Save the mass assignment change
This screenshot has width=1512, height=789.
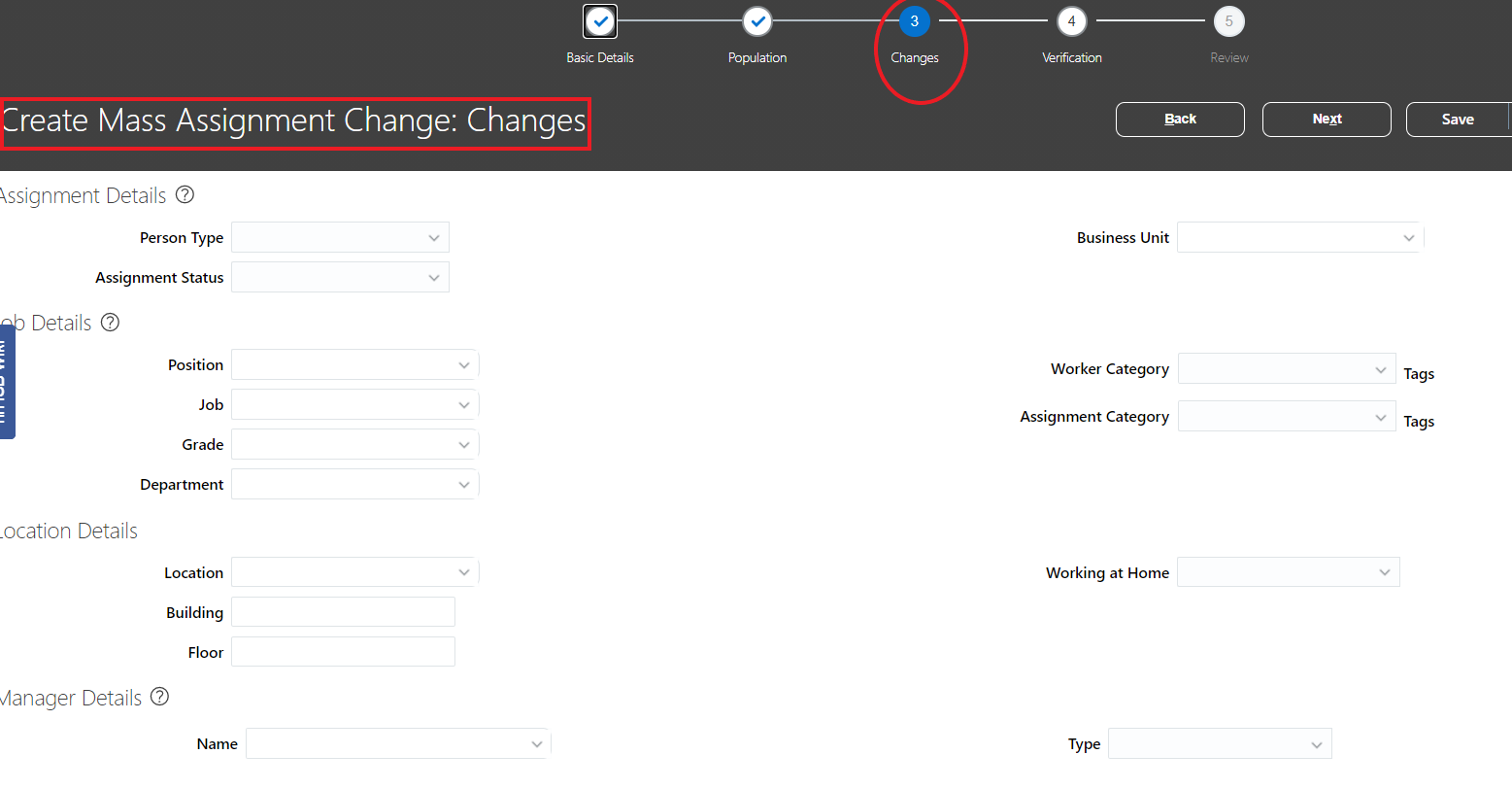[1457, 119]
